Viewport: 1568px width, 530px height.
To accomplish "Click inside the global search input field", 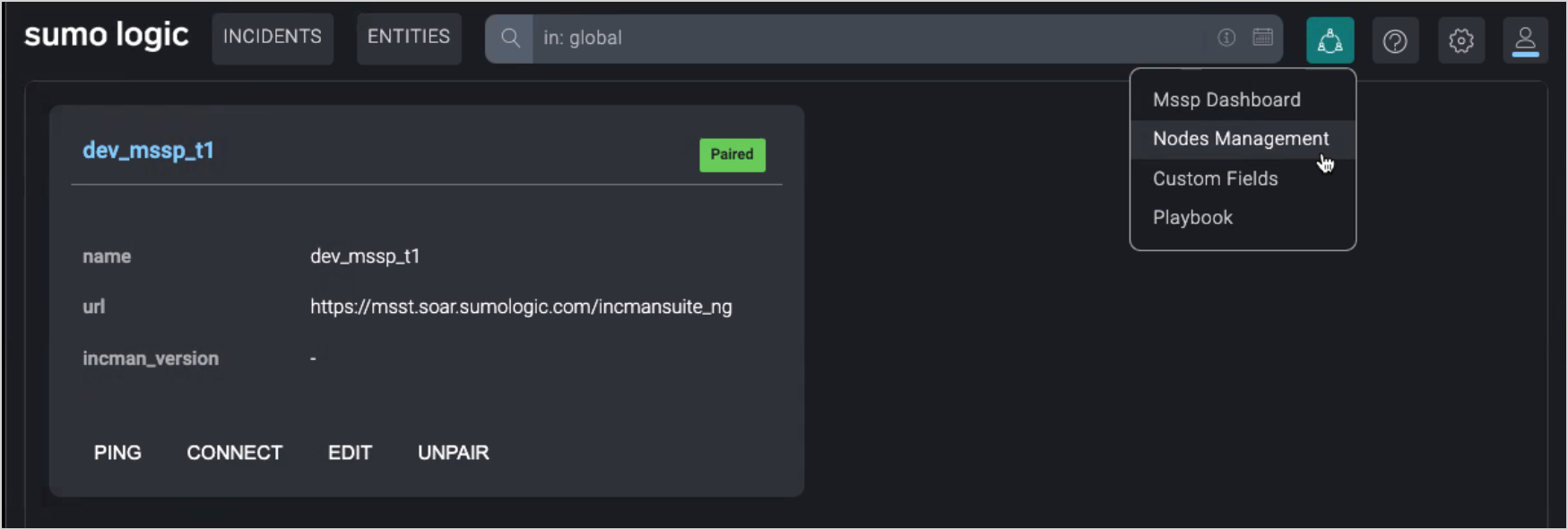I will coord(807,38).
